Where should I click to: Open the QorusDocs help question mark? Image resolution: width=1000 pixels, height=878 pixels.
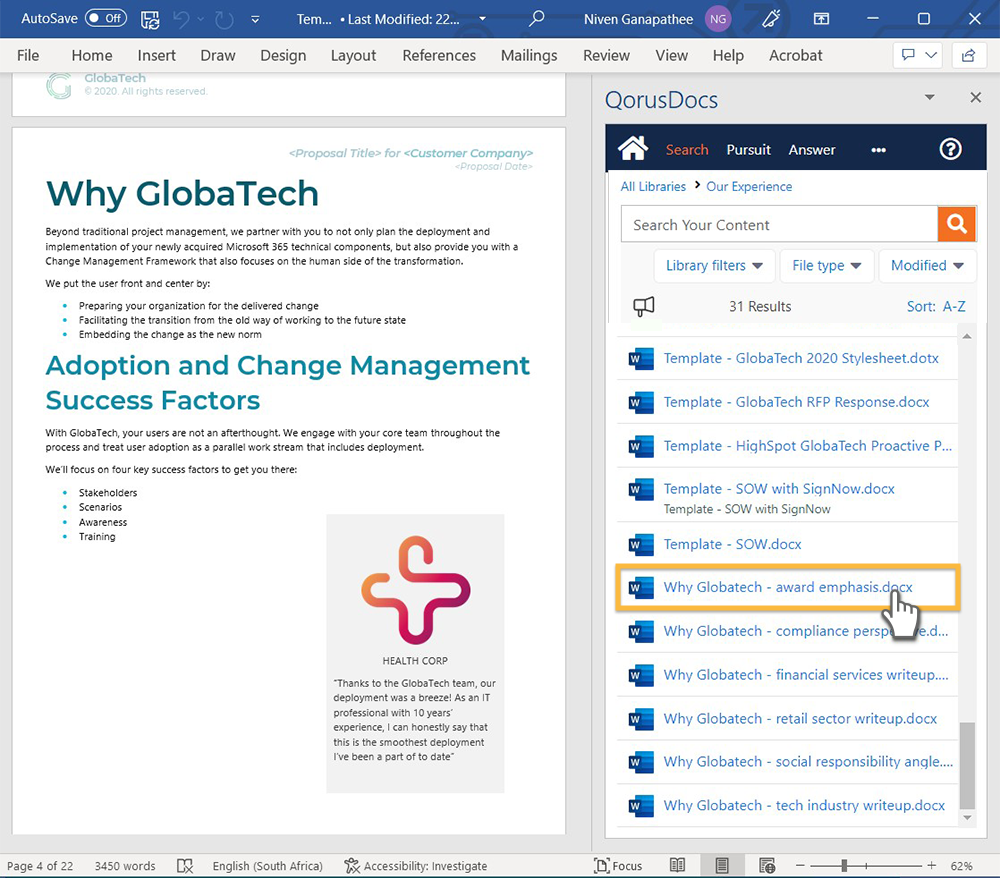pyautogui.click(x=950, y=149)
